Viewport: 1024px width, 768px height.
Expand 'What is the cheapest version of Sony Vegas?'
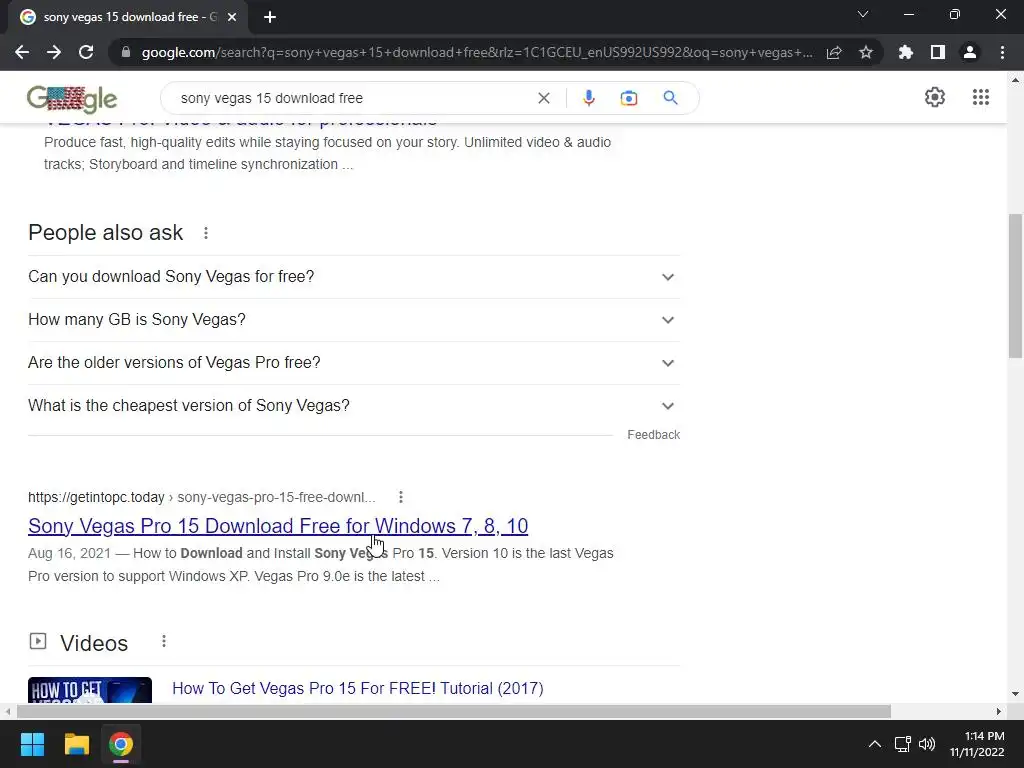(x=354, y=406)
